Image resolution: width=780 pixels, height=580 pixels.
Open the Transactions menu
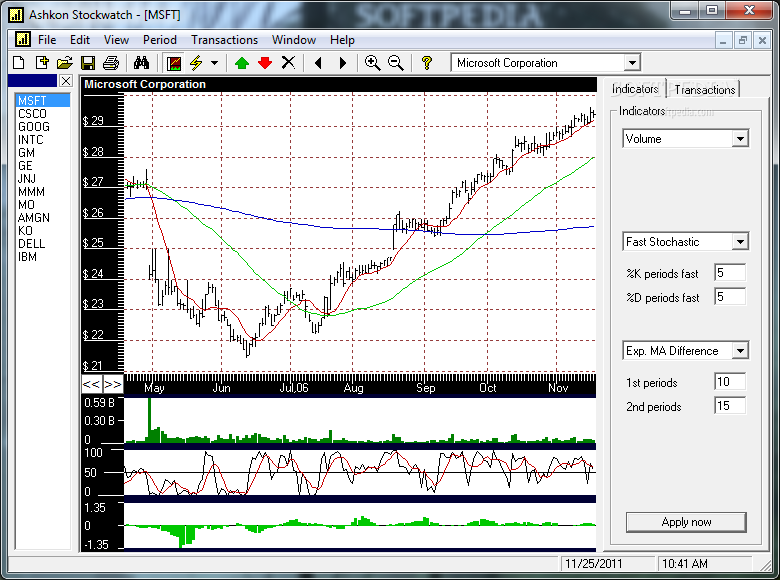224,40
